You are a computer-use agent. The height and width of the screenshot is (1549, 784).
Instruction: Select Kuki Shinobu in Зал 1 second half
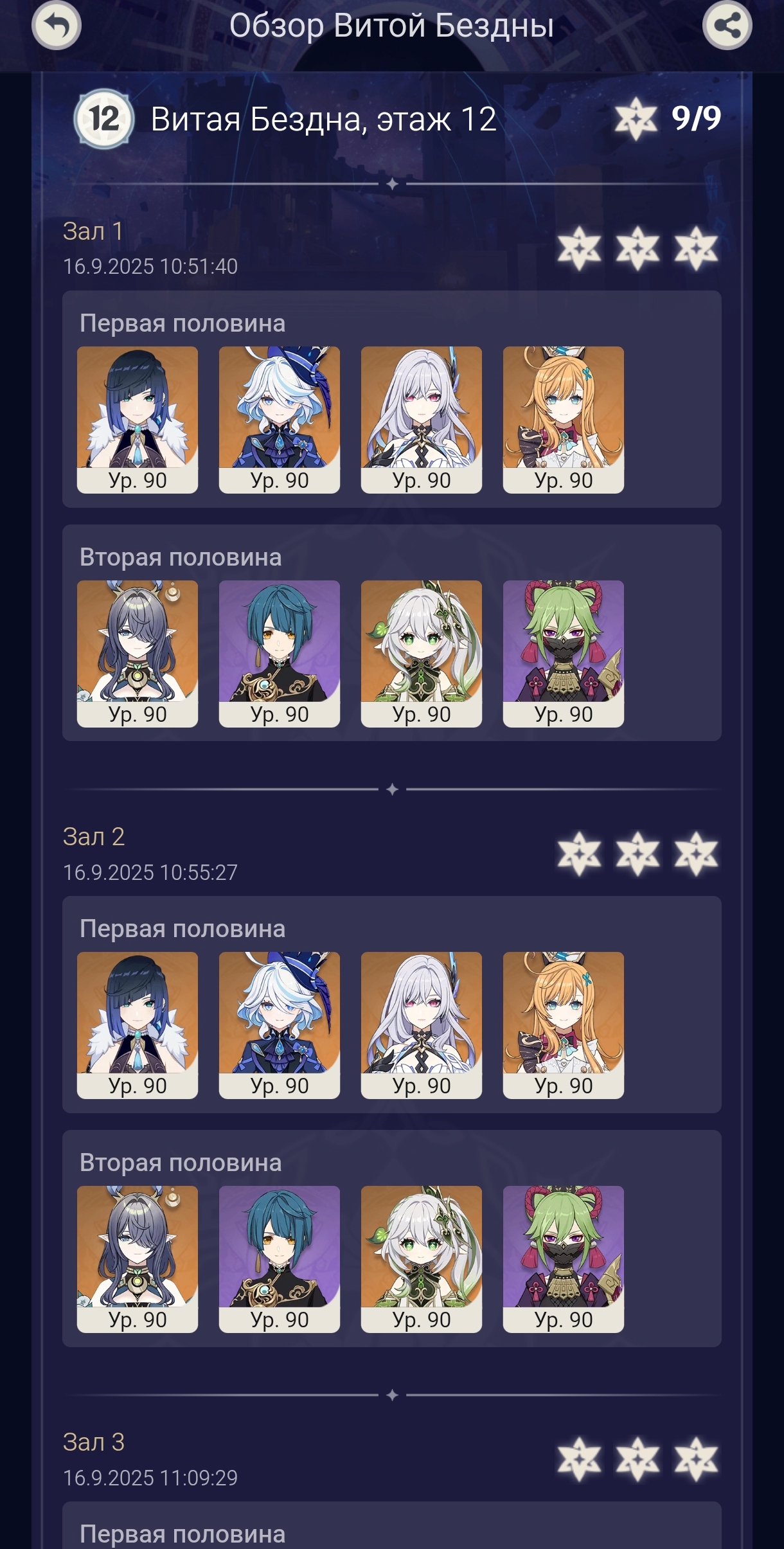pyautogui.click(x=564, y=654)
